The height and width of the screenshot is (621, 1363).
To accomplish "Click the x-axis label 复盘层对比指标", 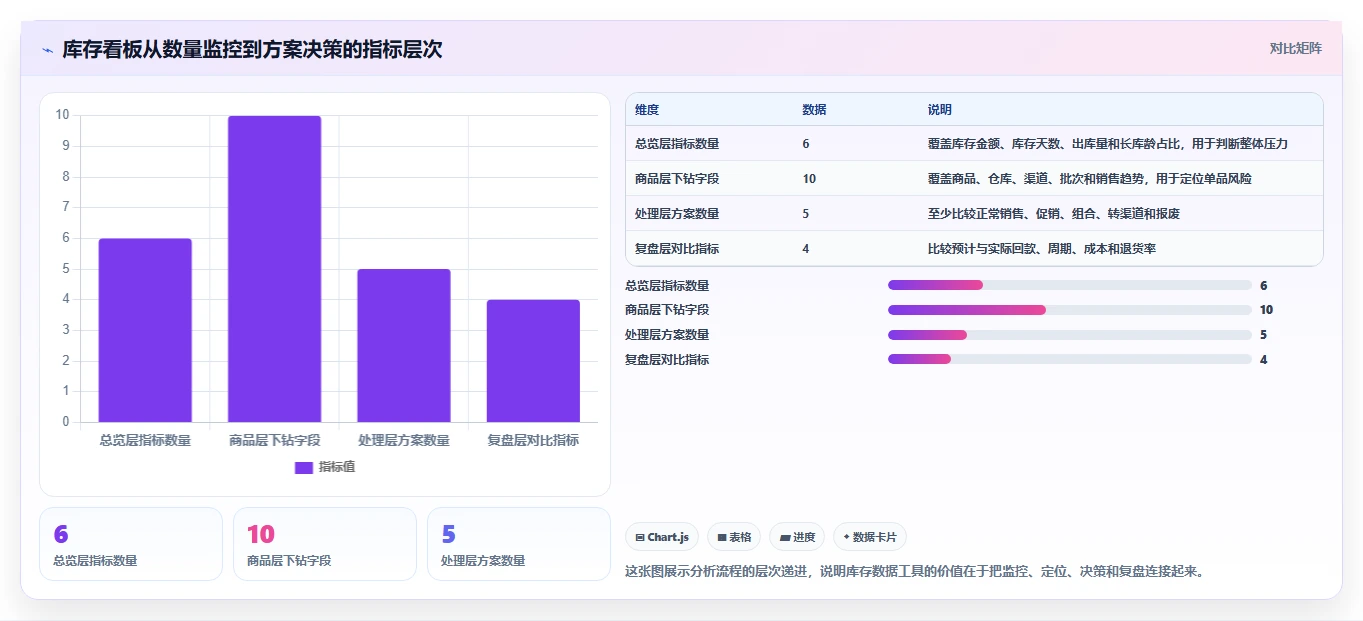I will [533, 440].
